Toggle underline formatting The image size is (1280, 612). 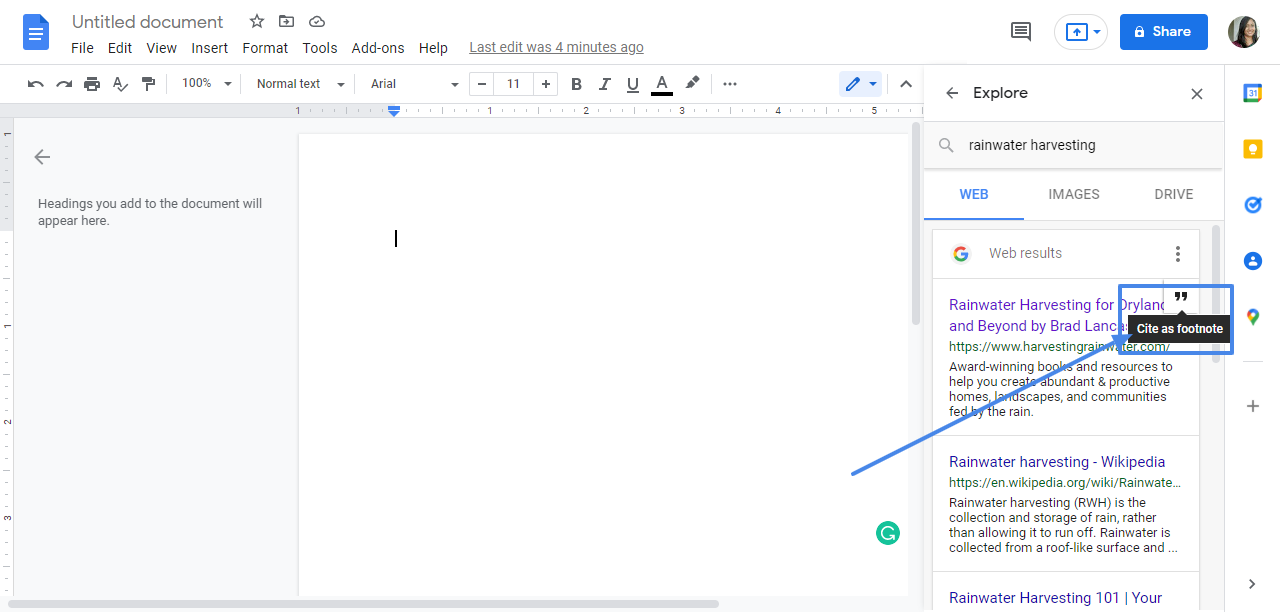632,84
